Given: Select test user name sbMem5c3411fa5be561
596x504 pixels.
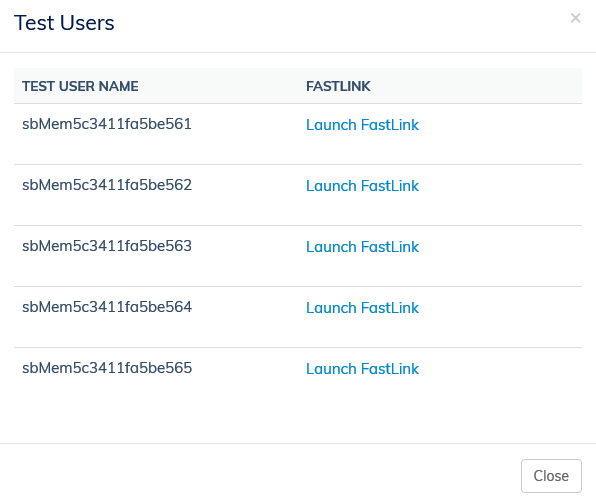Looking at the screenshot, I should click(x=107, y=124).
